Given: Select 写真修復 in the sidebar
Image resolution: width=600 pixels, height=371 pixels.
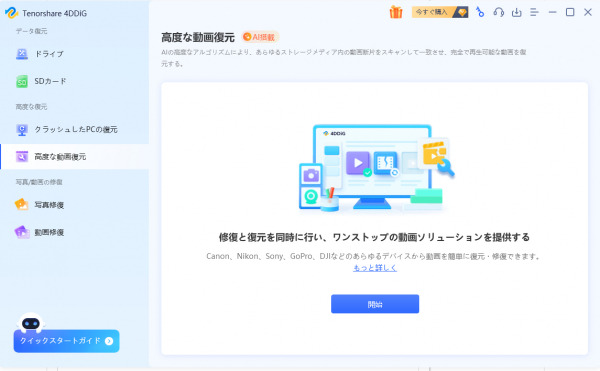Looking at the screenshot, I should tap(75, 205).
